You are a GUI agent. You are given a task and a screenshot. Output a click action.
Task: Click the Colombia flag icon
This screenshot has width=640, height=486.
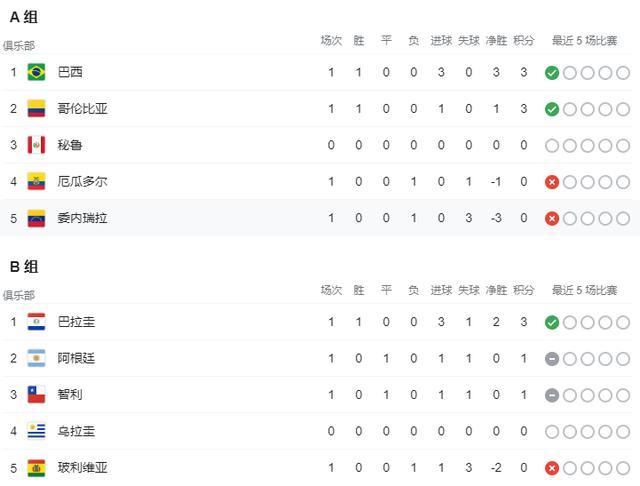(36, 108)
